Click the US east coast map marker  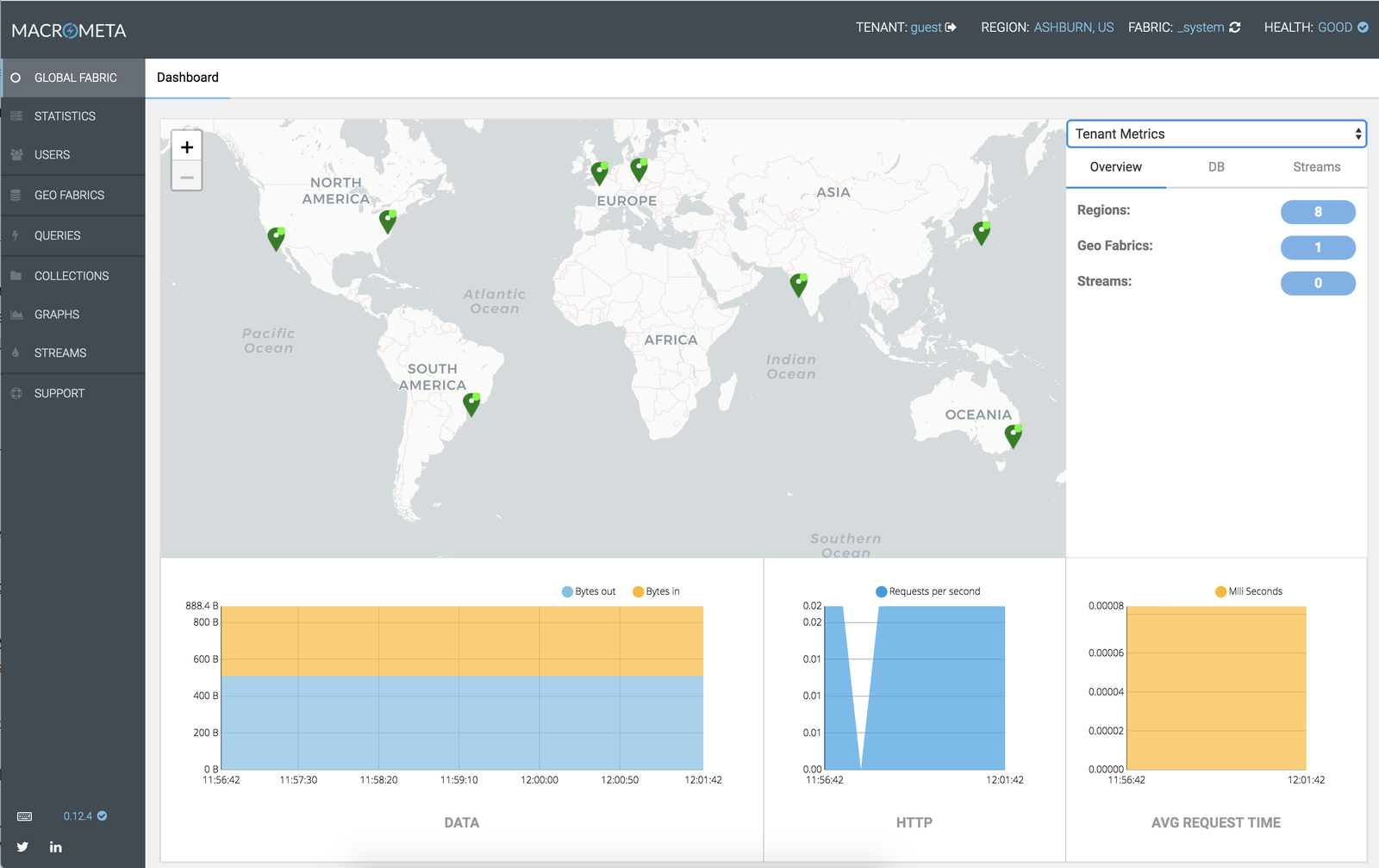(x=388, y=222)
